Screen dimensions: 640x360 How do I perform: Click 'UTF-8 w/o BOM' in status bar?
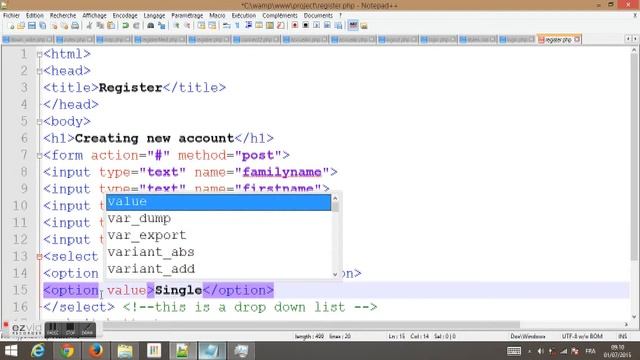[x=582, y=336]
